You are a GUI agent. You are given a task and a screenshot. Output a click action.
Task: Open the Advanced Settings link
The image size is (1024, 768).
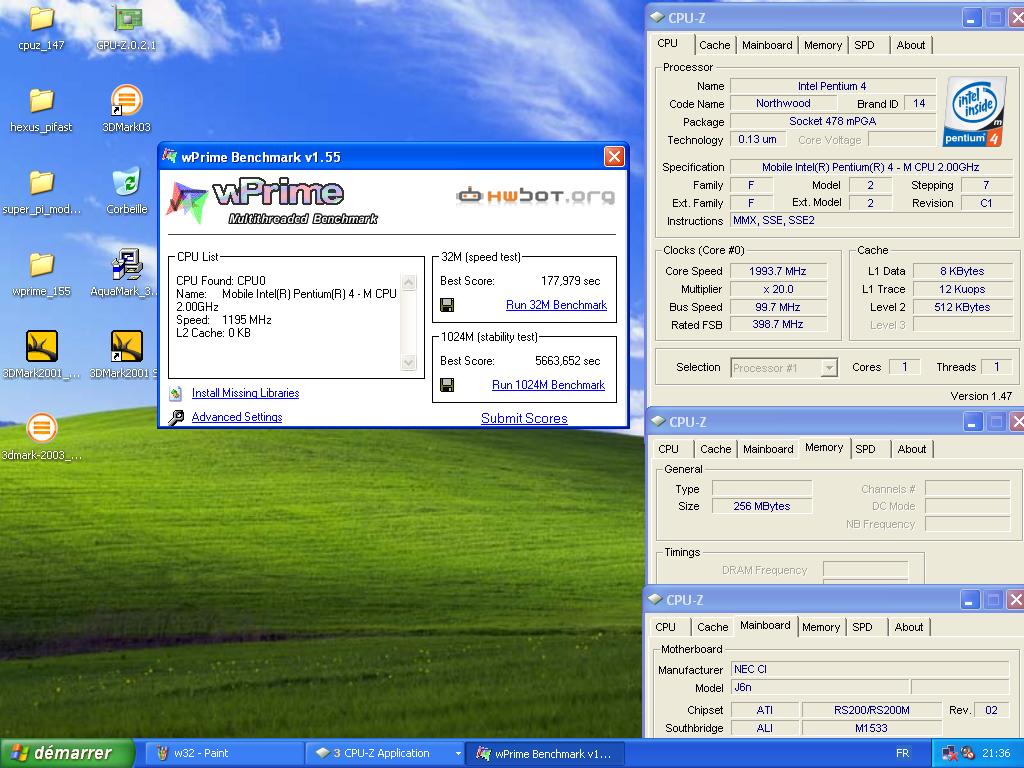237,417
